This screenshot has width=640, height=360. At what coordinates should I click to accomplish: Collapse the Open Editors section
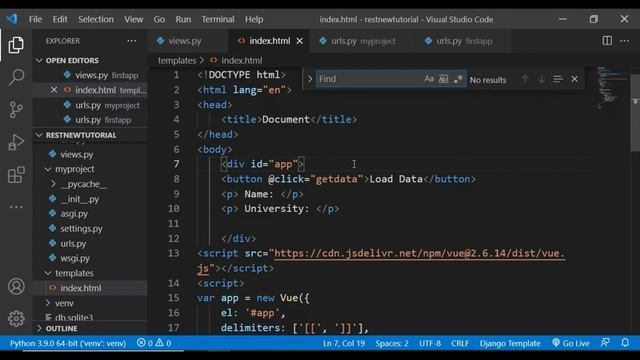tap(72, 60)
